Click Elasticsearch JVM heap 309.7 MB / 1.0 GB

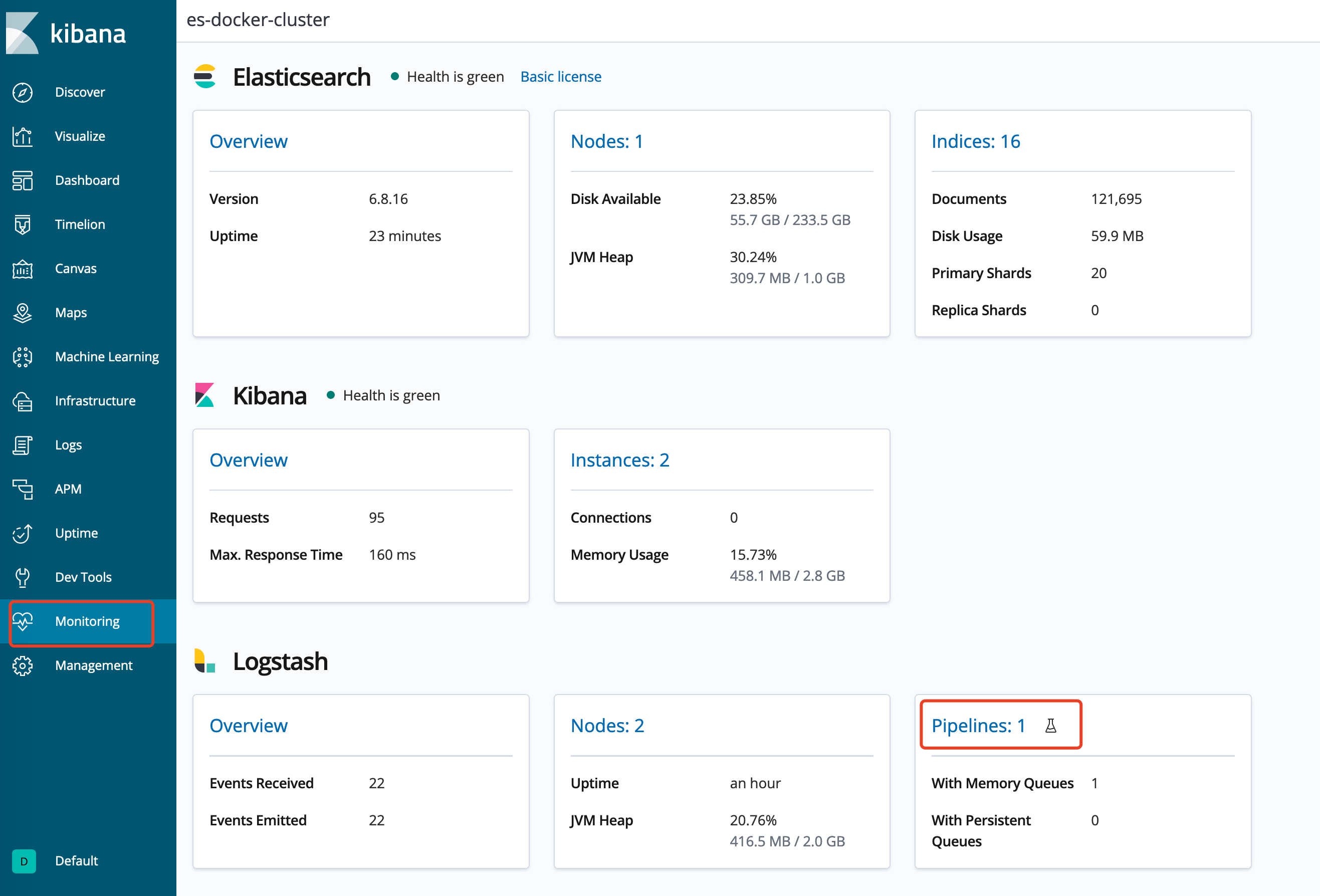click(787, 278)
